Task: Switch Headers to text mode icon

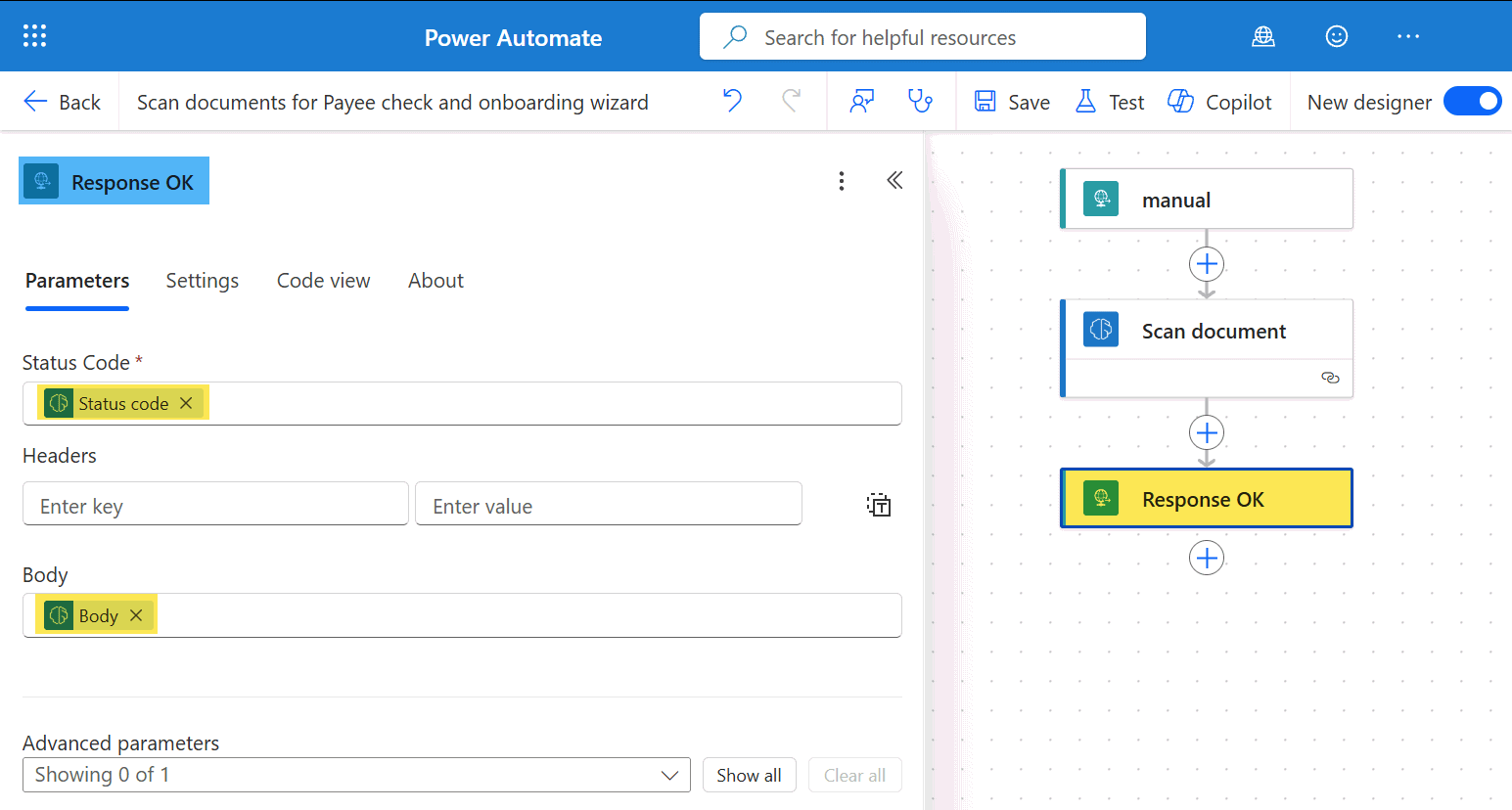Action: click(x=879, y=505)
